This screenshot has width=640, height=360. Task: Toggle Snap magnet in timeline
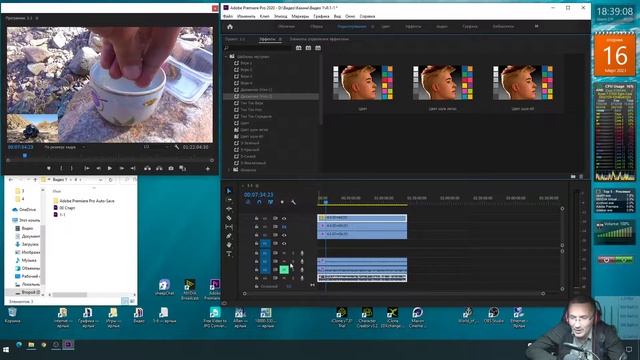pos(259,202)
